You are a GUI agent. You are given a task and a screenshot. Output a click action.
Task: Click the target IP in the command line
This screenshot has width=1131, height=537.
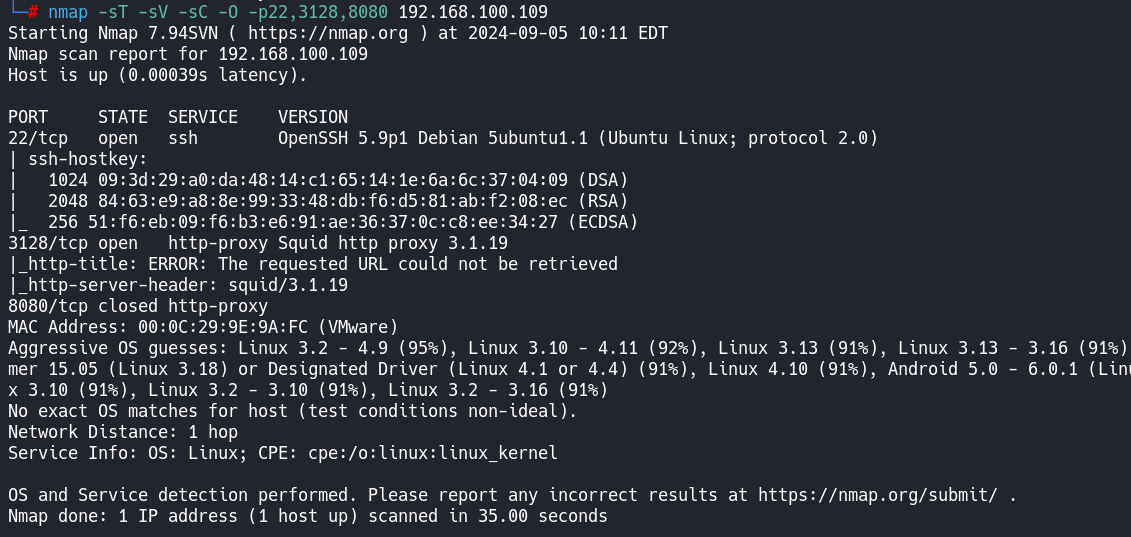[x=472, y=12]
